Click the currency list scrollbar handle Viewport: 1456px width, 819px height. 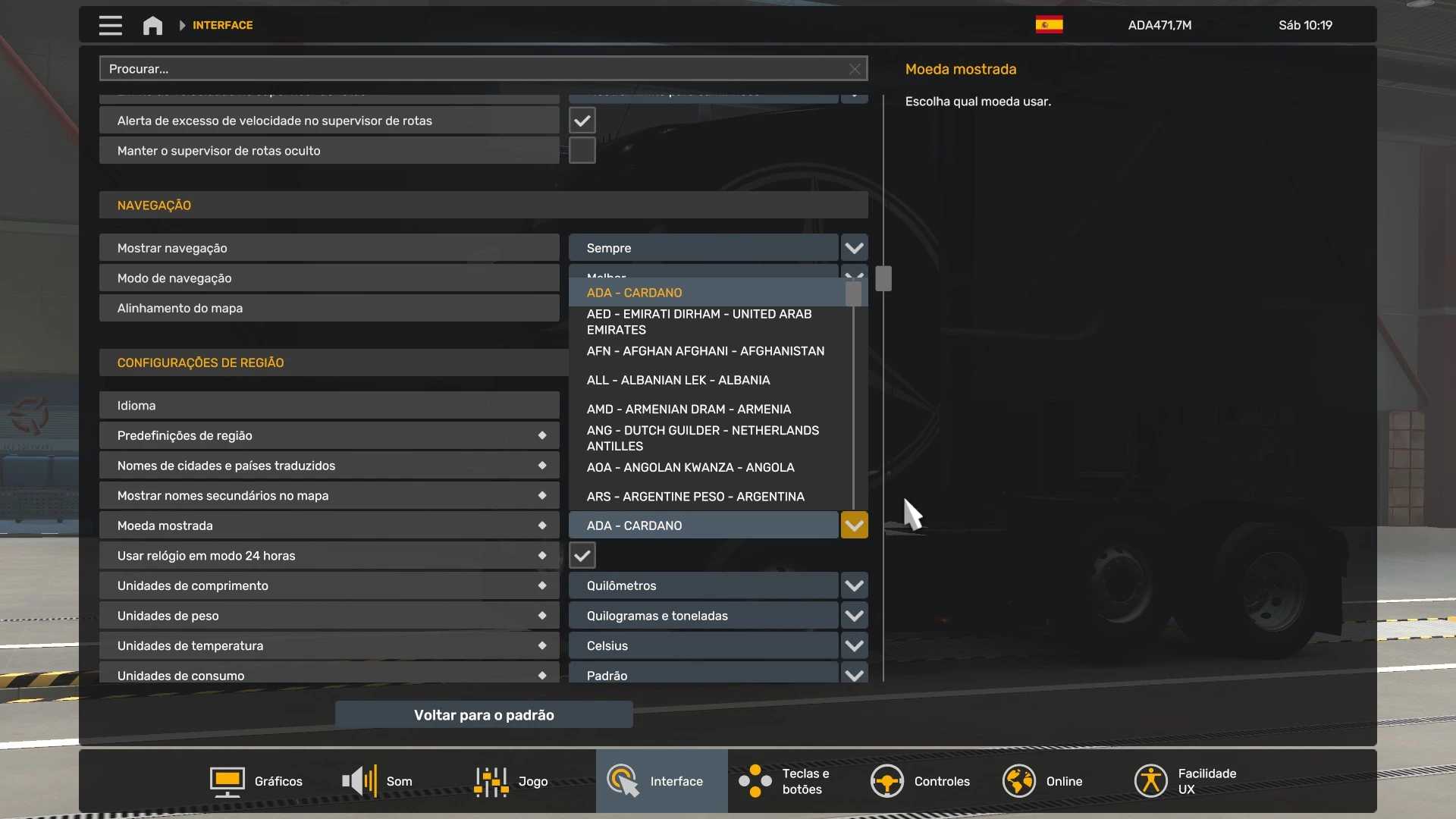tap(853, 293)
